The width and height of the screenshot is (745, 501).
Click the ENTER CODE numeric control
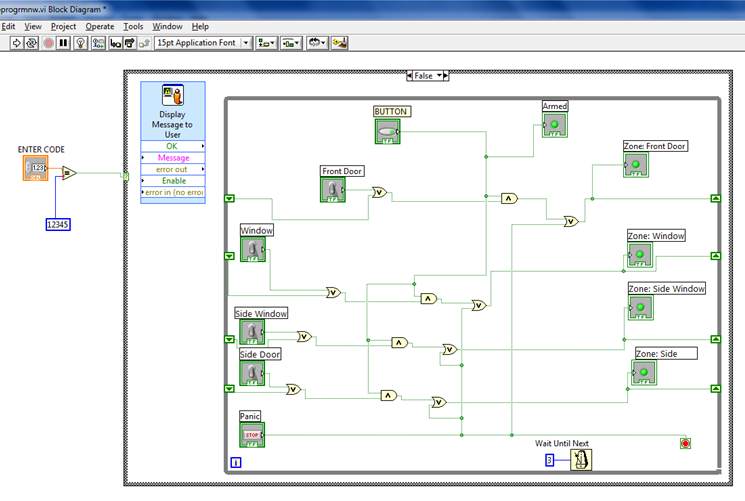[35, 168]
